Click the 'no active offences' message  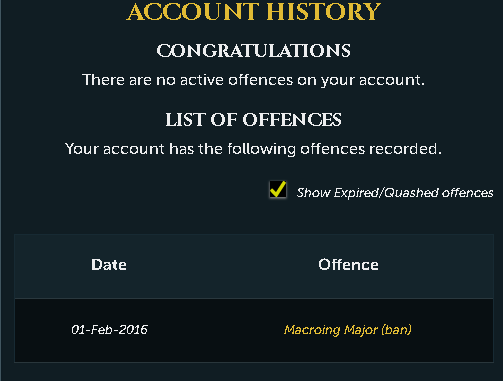pos(253,80)
